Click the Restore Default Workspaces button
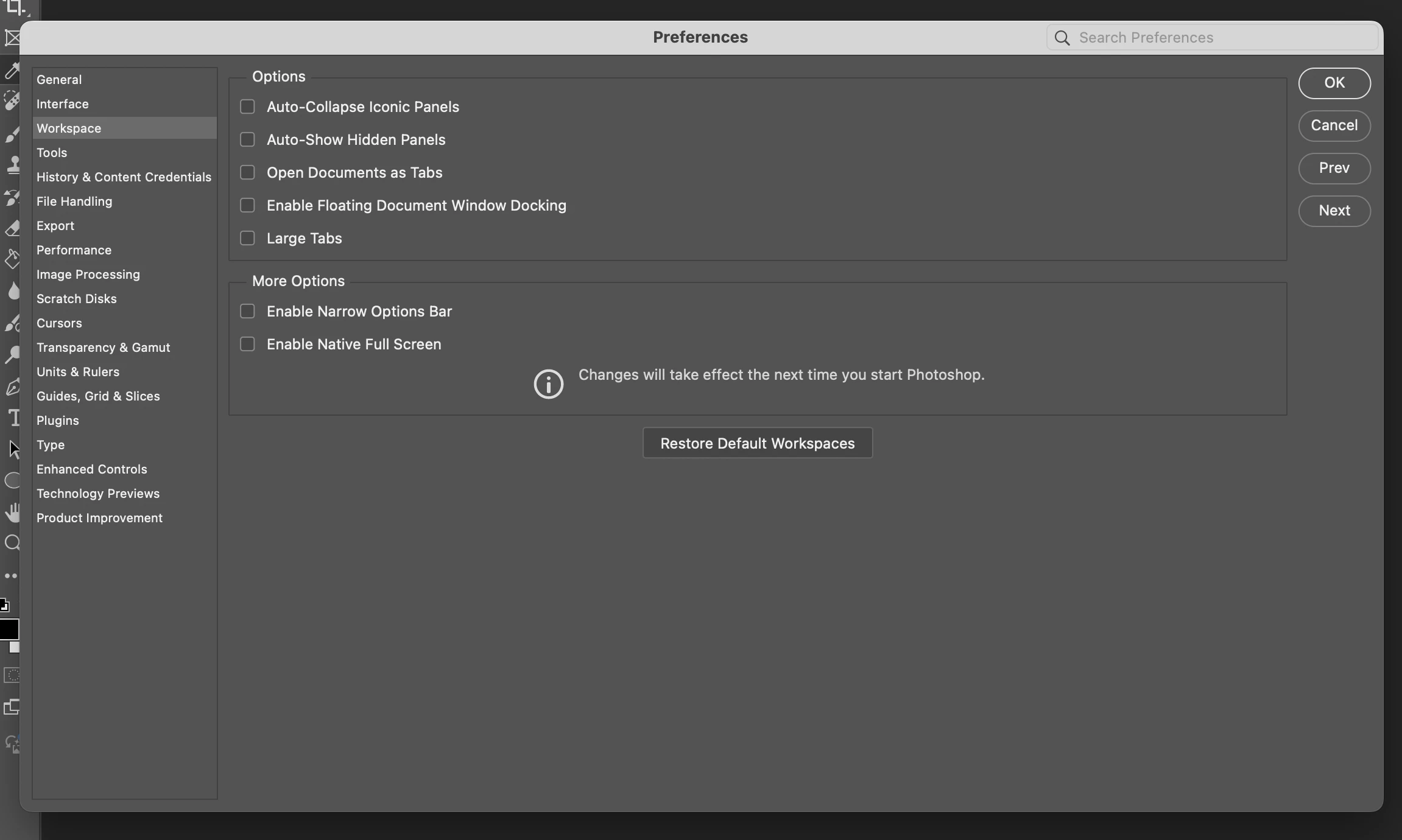 (757, 443)
